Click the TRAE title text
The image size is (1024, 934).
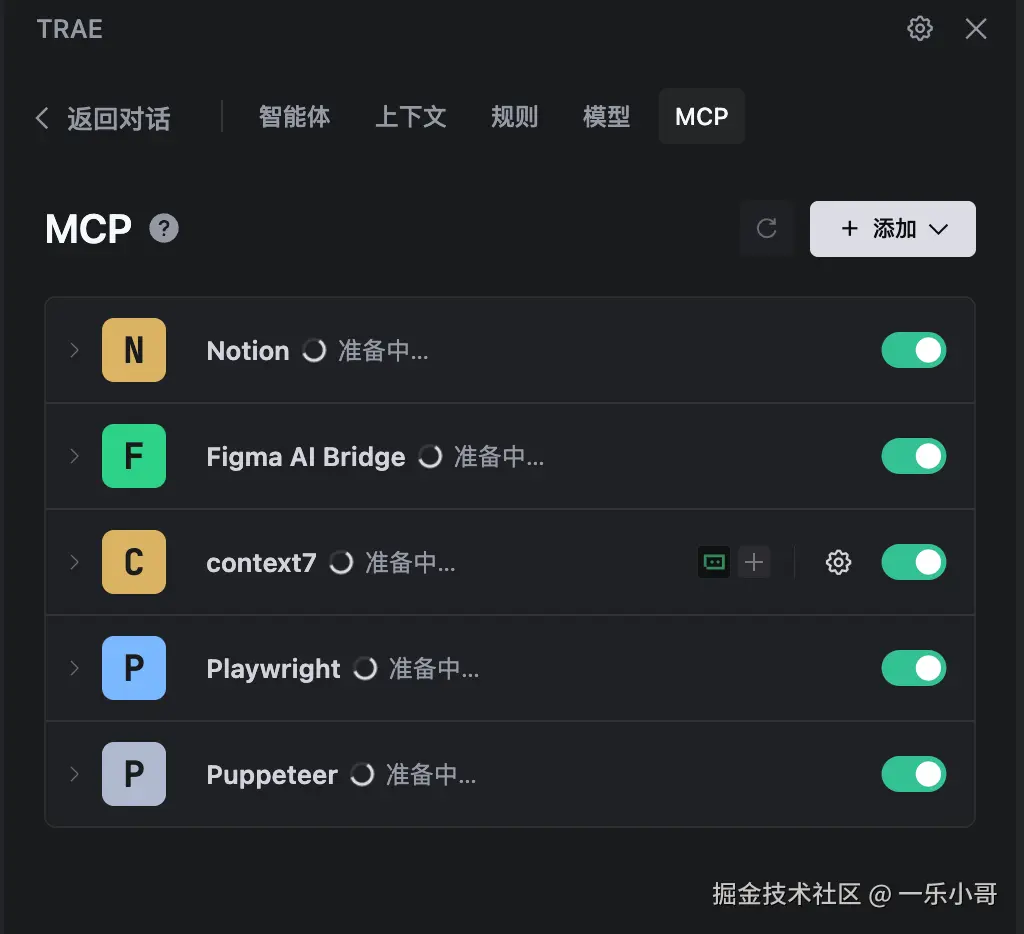tap(70, 29)
